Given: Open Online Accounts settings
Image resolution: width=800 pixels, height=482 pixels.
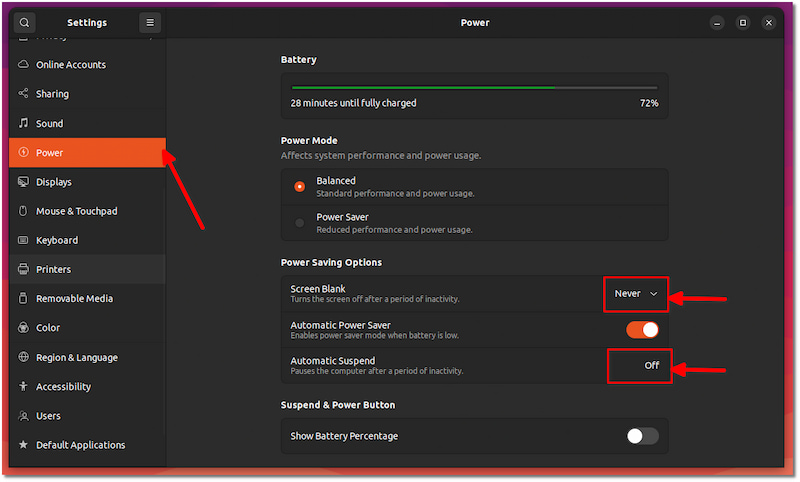Looking at the screenshot, I should click(87, 65).
